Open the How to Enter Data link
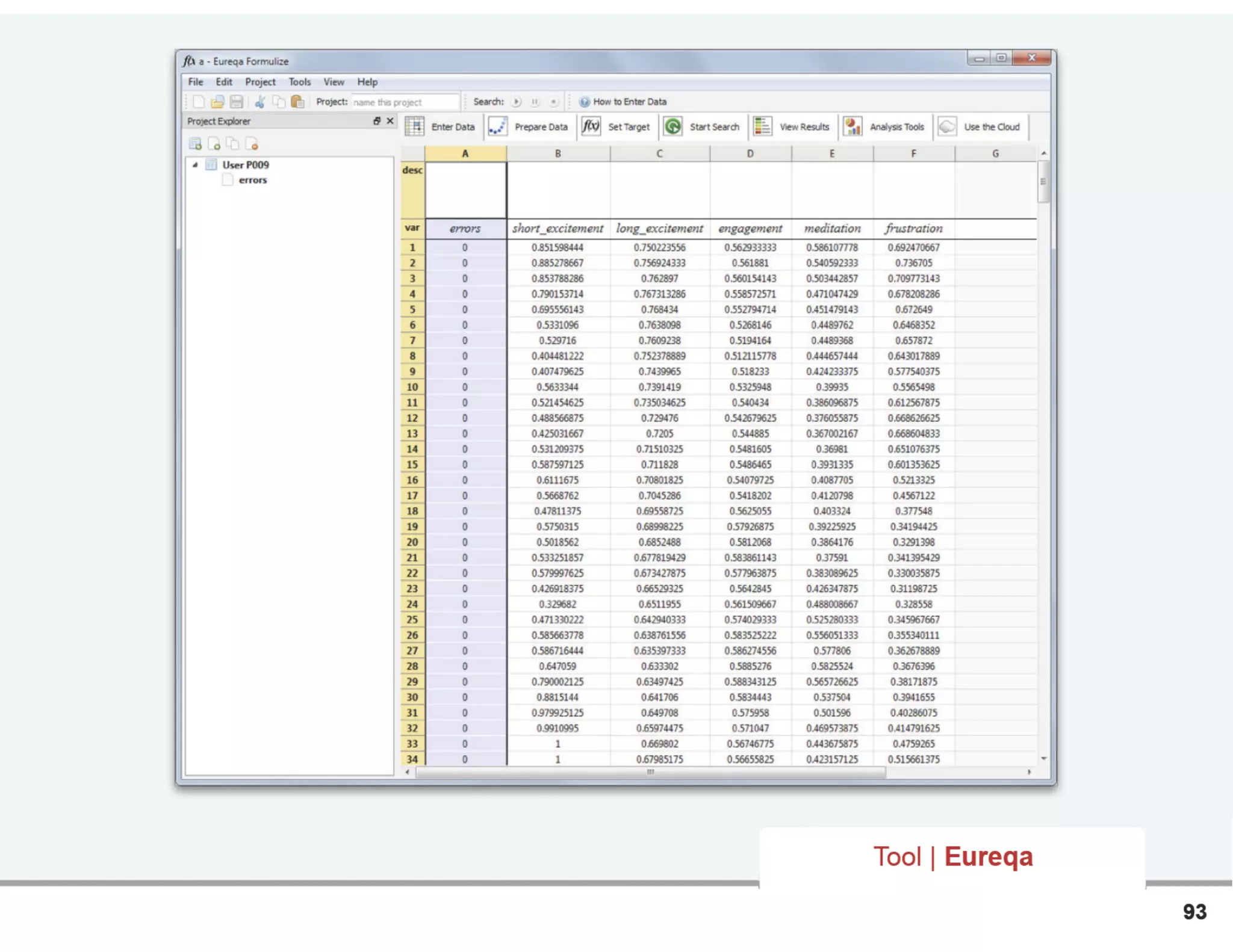This screenshot has height=952, width=1233. 630,102
